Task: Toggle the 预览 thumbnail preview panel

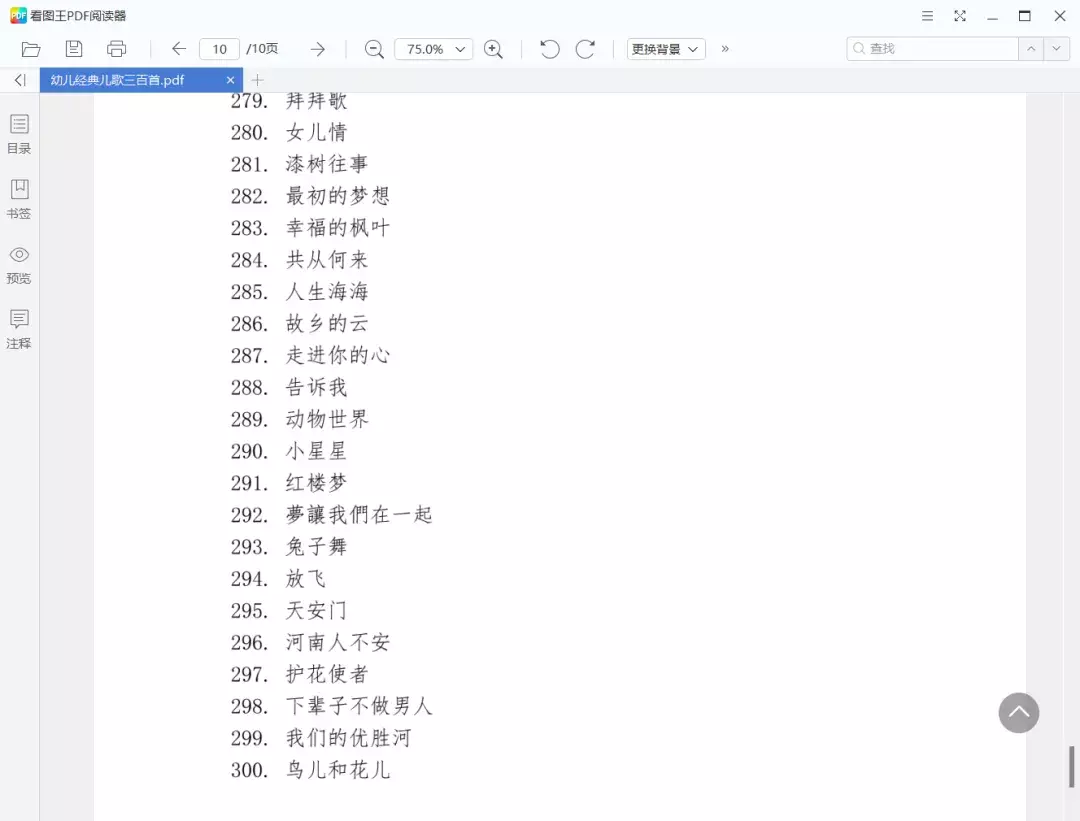Action: [x=19, y=264]
